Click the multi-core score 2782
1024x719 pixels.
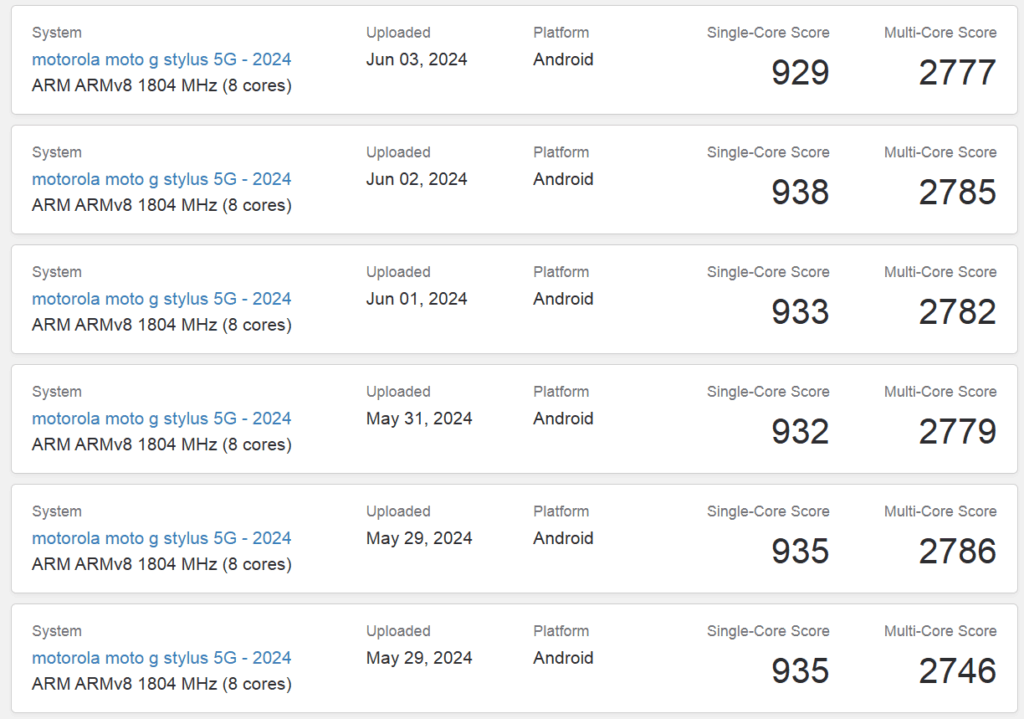tap(957, 312)
